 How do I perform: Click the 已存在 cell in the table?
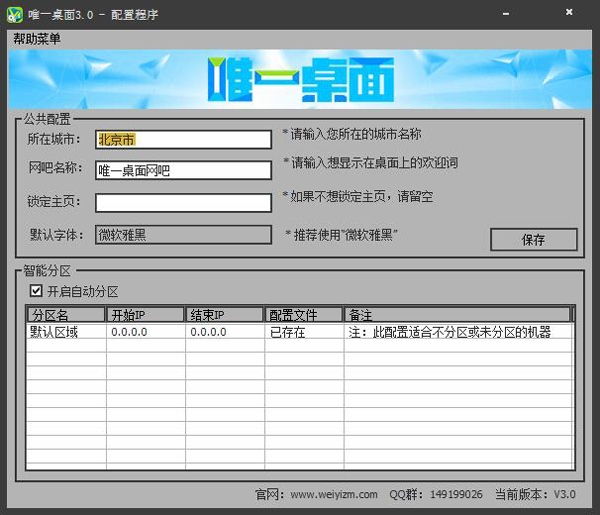[304, 332]
